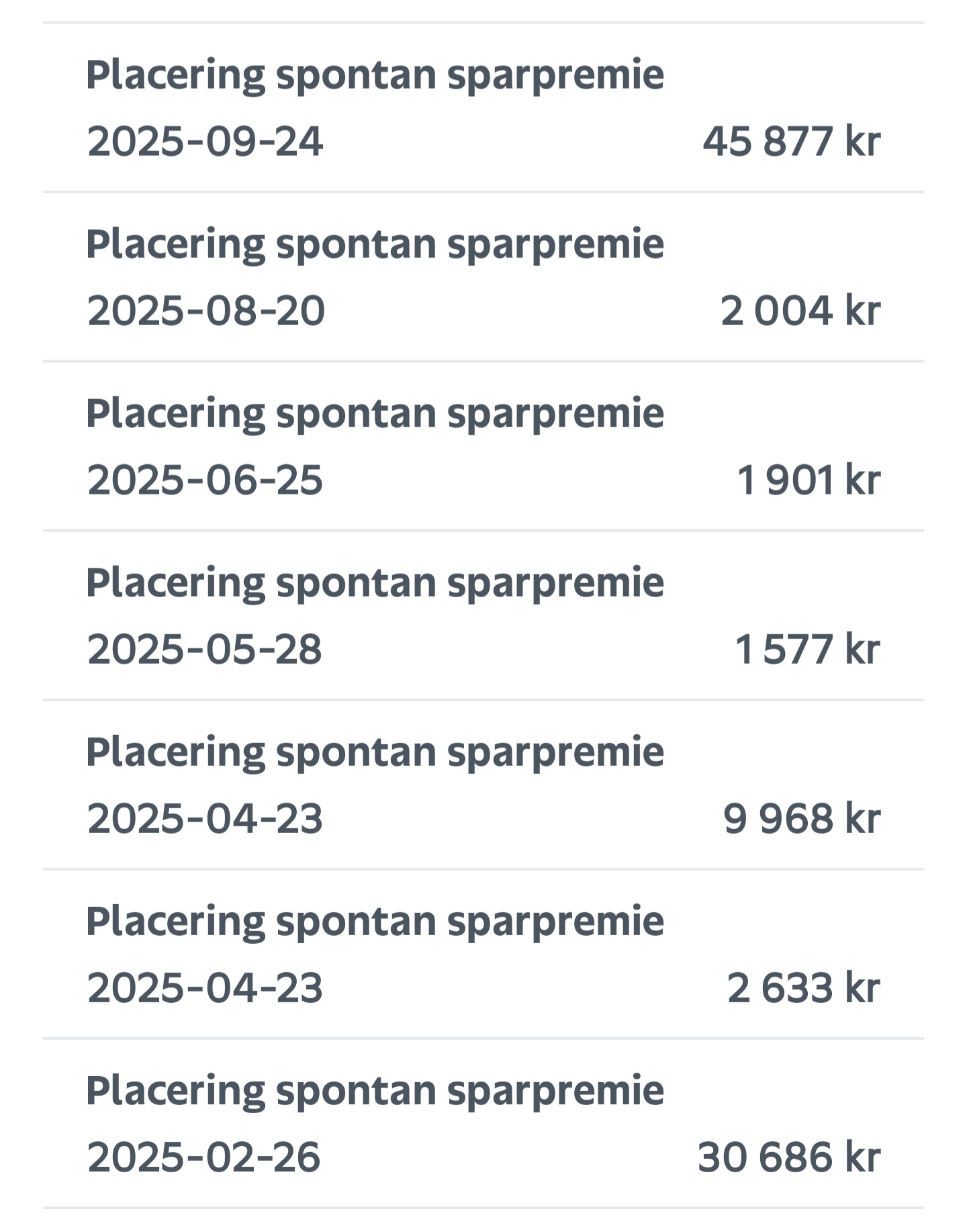Select the transaction dated 2025-08-20

[x=483, y=277]
